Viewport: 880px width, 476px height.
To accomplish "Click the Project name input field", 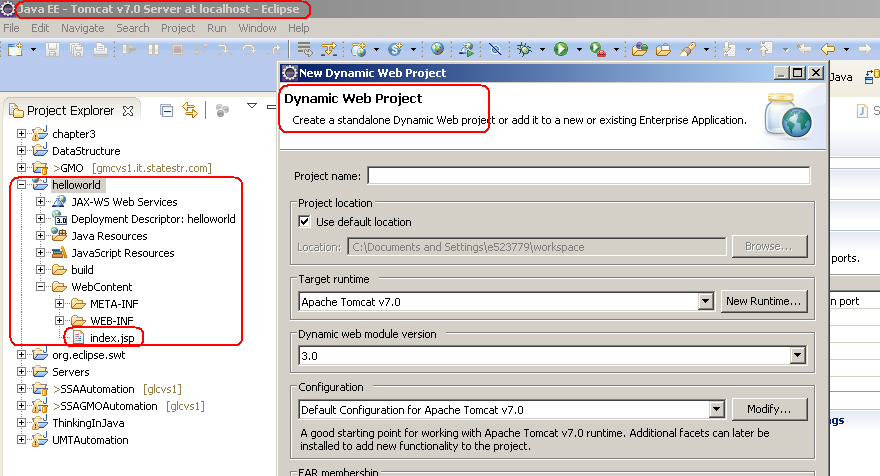I will (589, 176).
